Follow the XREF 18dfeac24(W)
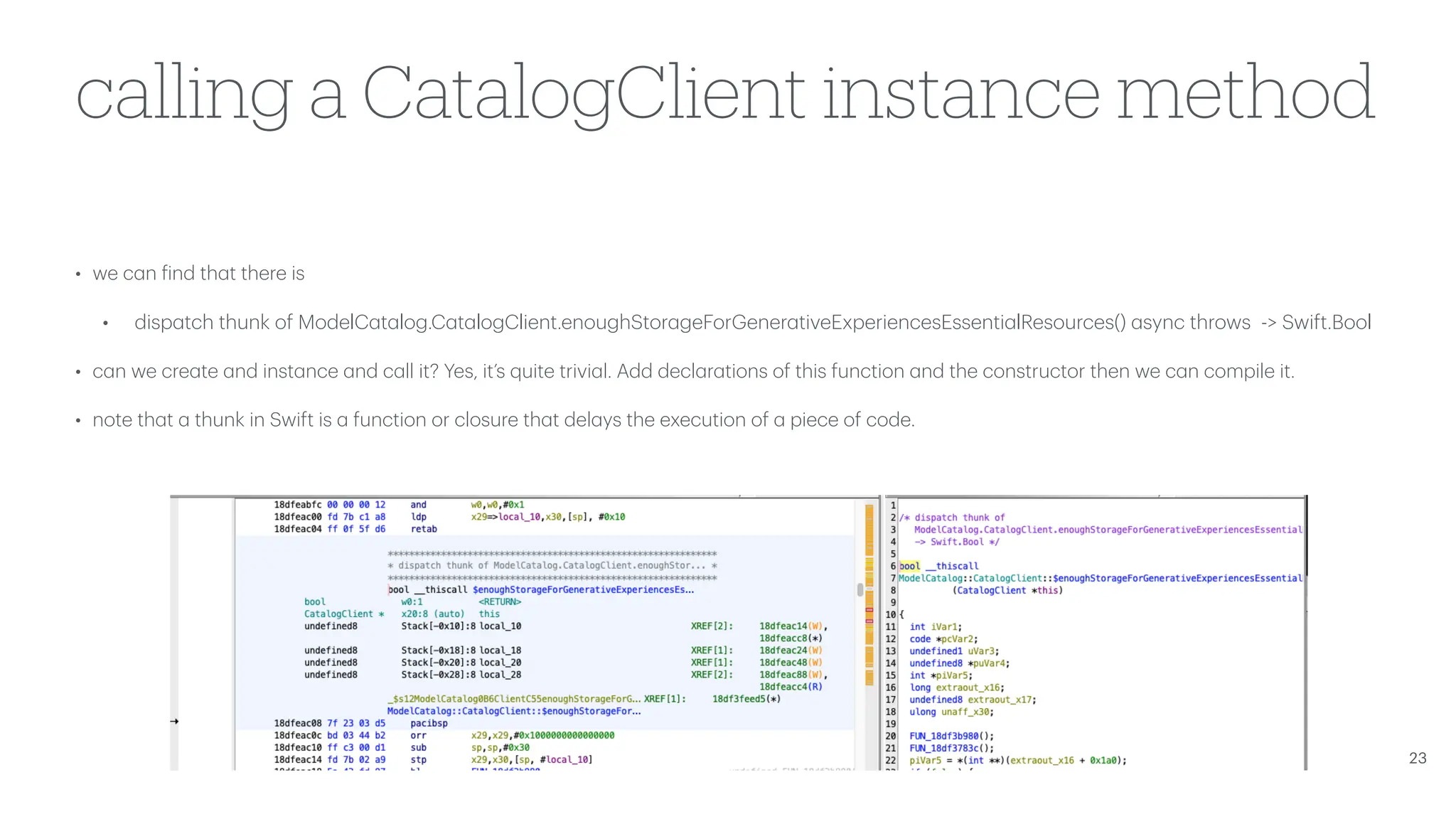Viewport: 1456px width, 819px height. point(791,651)
